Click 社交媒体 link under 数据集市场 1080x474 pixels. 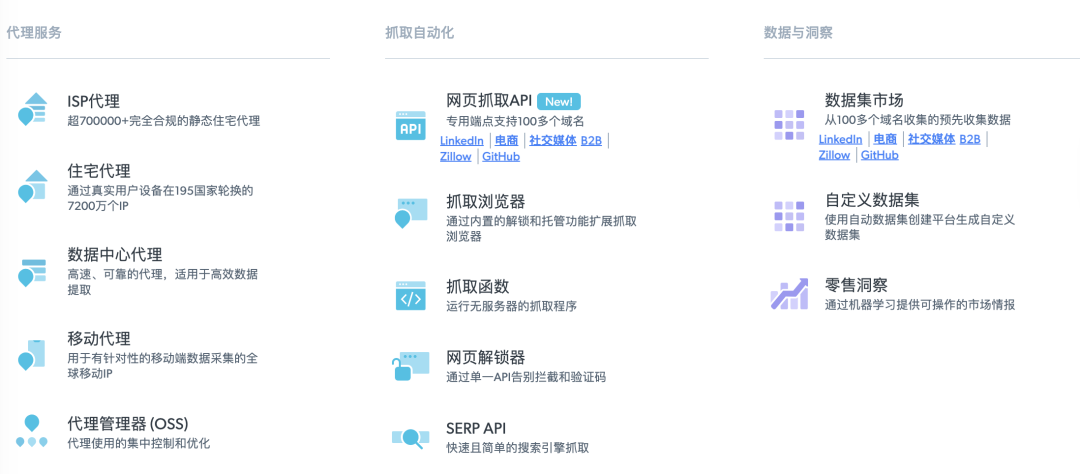(x=932, y=138)
